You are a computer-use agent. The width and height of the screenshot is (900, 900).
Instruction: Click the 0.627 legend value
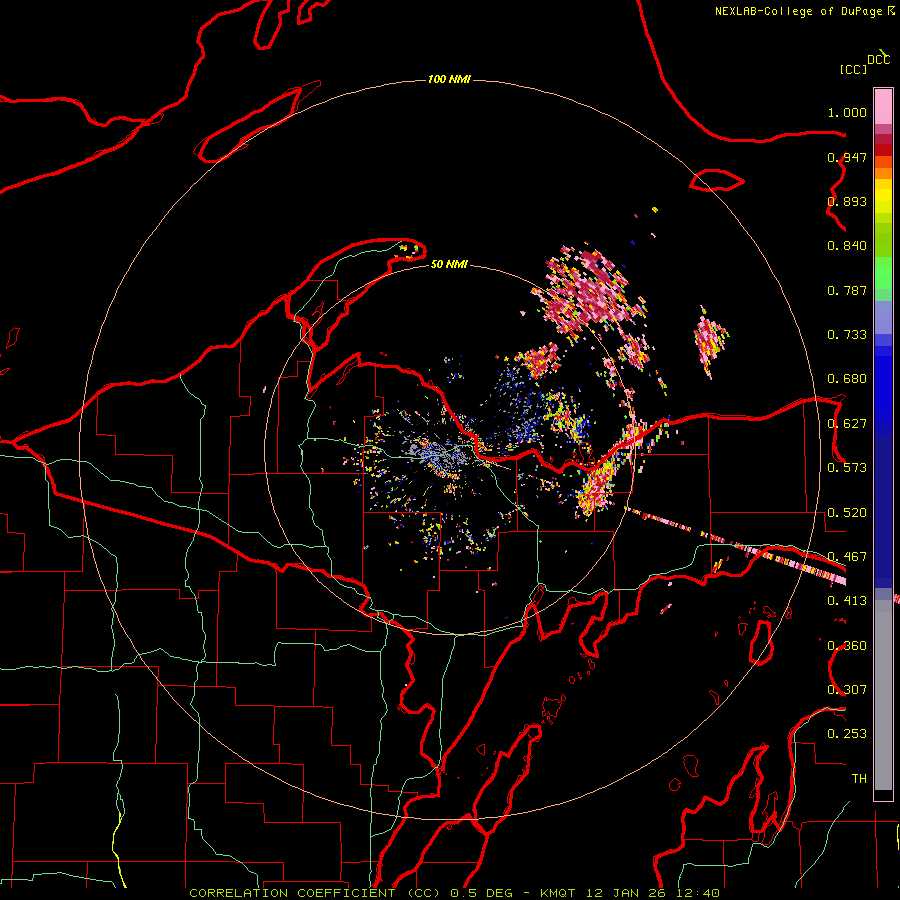pos(847,424)
